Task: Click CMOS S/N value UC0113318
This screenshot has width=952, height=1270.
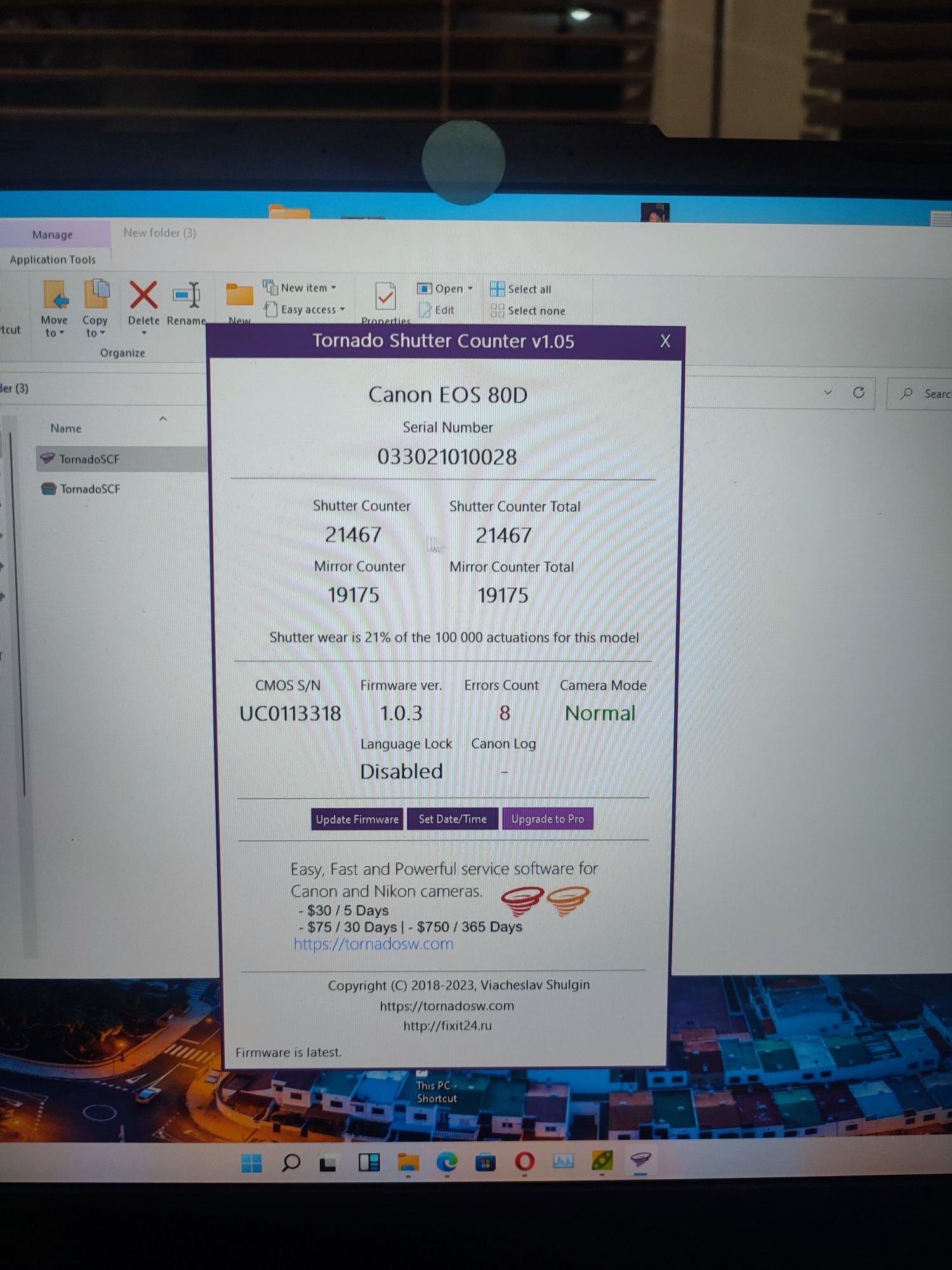Action: click(290, 713)
